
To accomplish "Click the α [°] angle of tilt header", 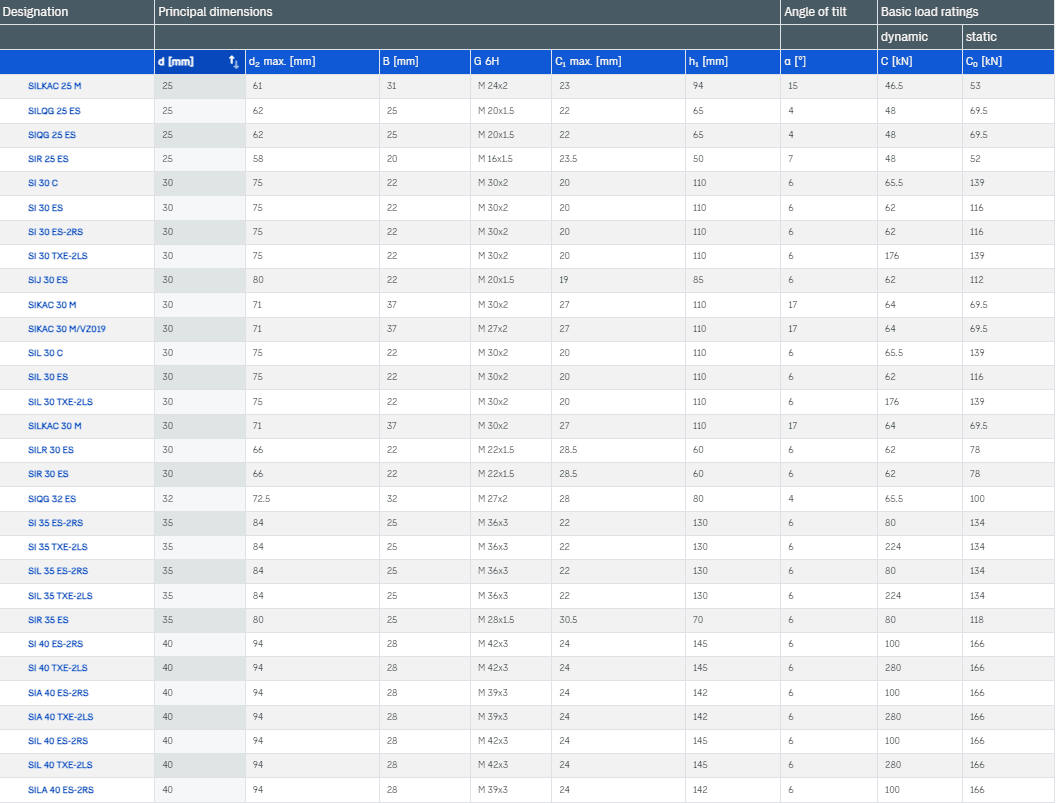I will coord(795,62).
